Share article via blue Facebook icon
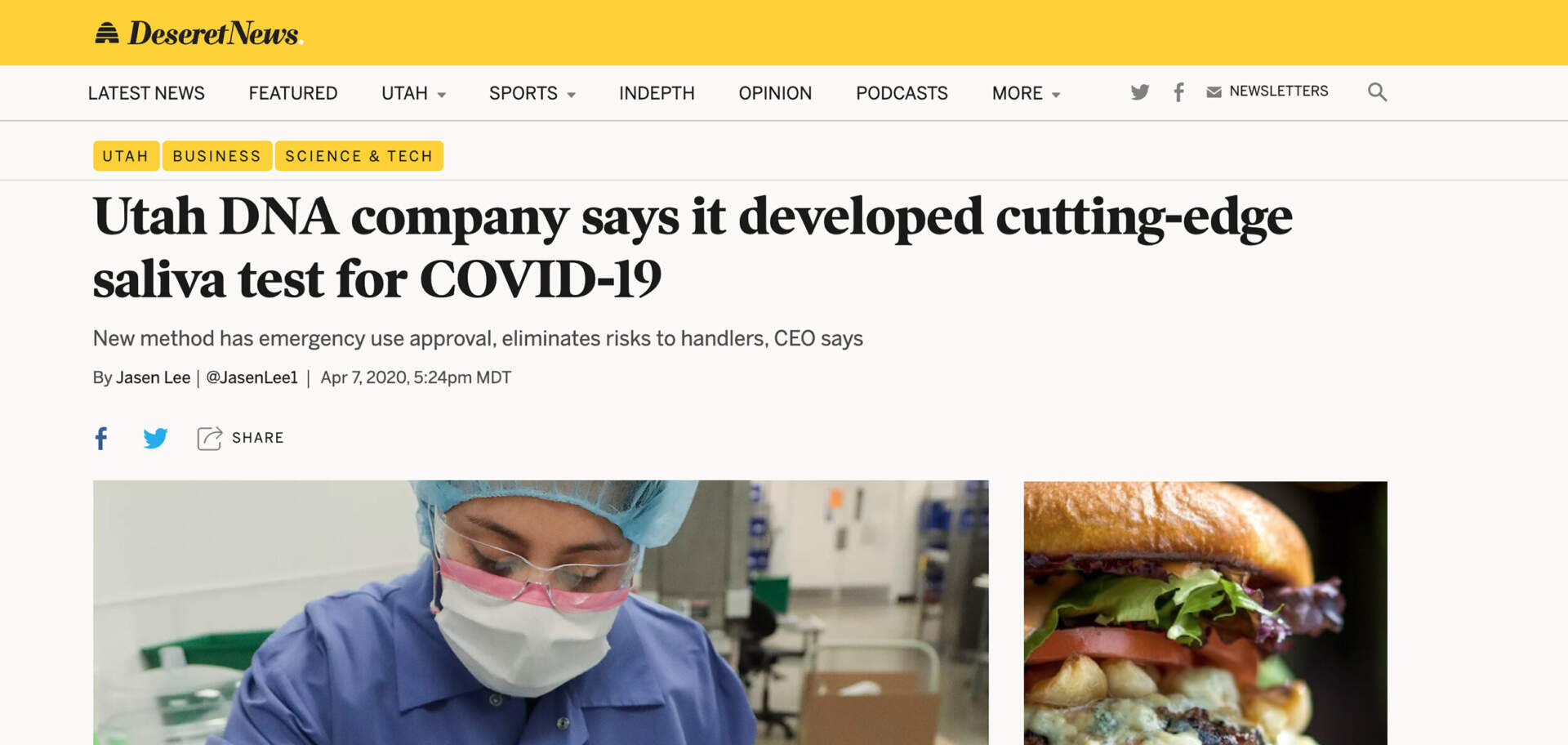Screen dimensions: 1568x745 101,438
